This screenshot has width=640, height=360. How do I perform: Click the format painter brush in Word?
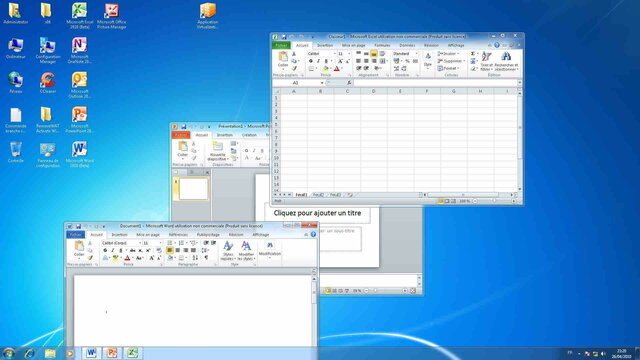tap(90, 258)
